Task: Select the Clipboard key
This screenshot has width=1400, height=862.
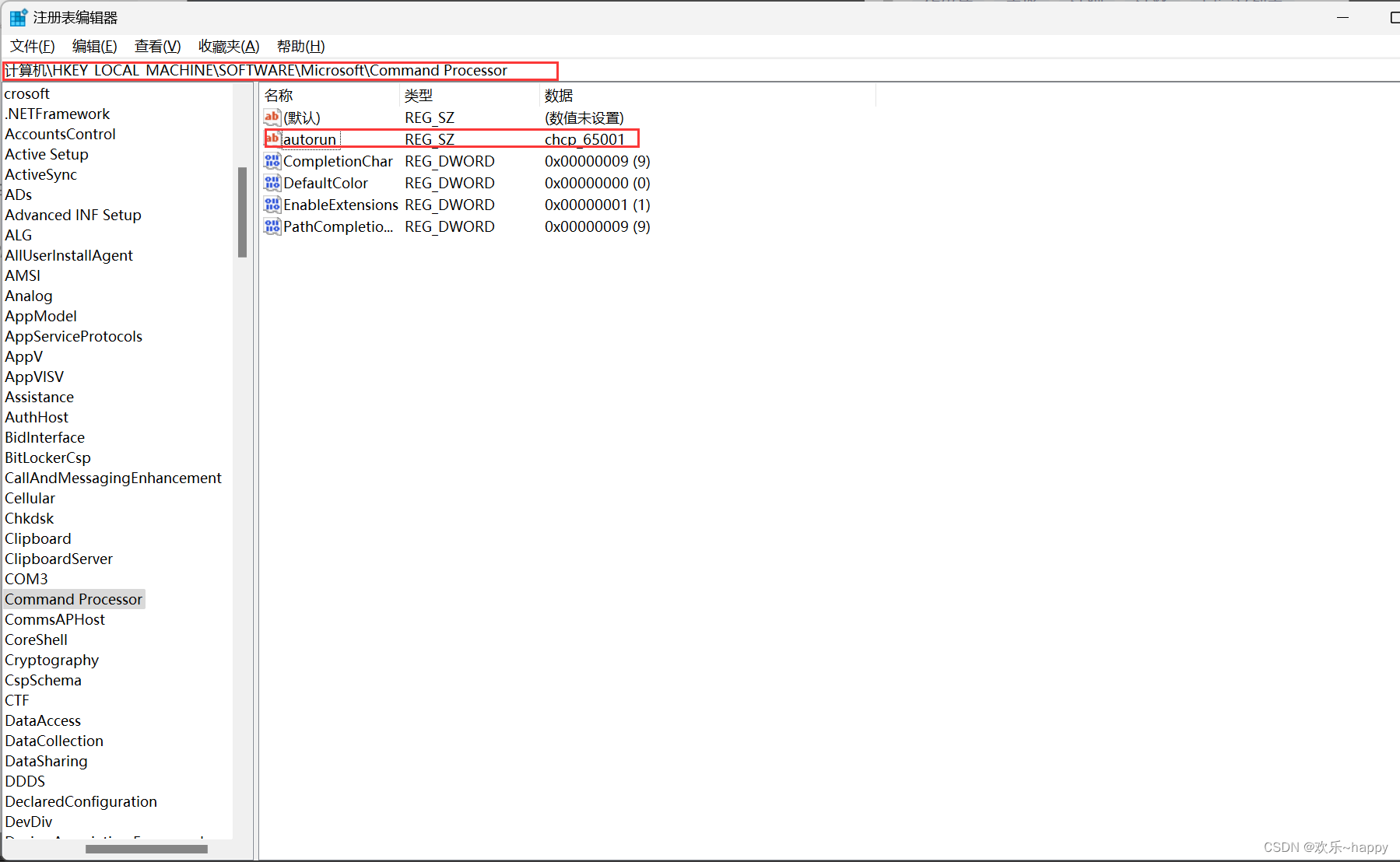Action: tap(37, 538)
